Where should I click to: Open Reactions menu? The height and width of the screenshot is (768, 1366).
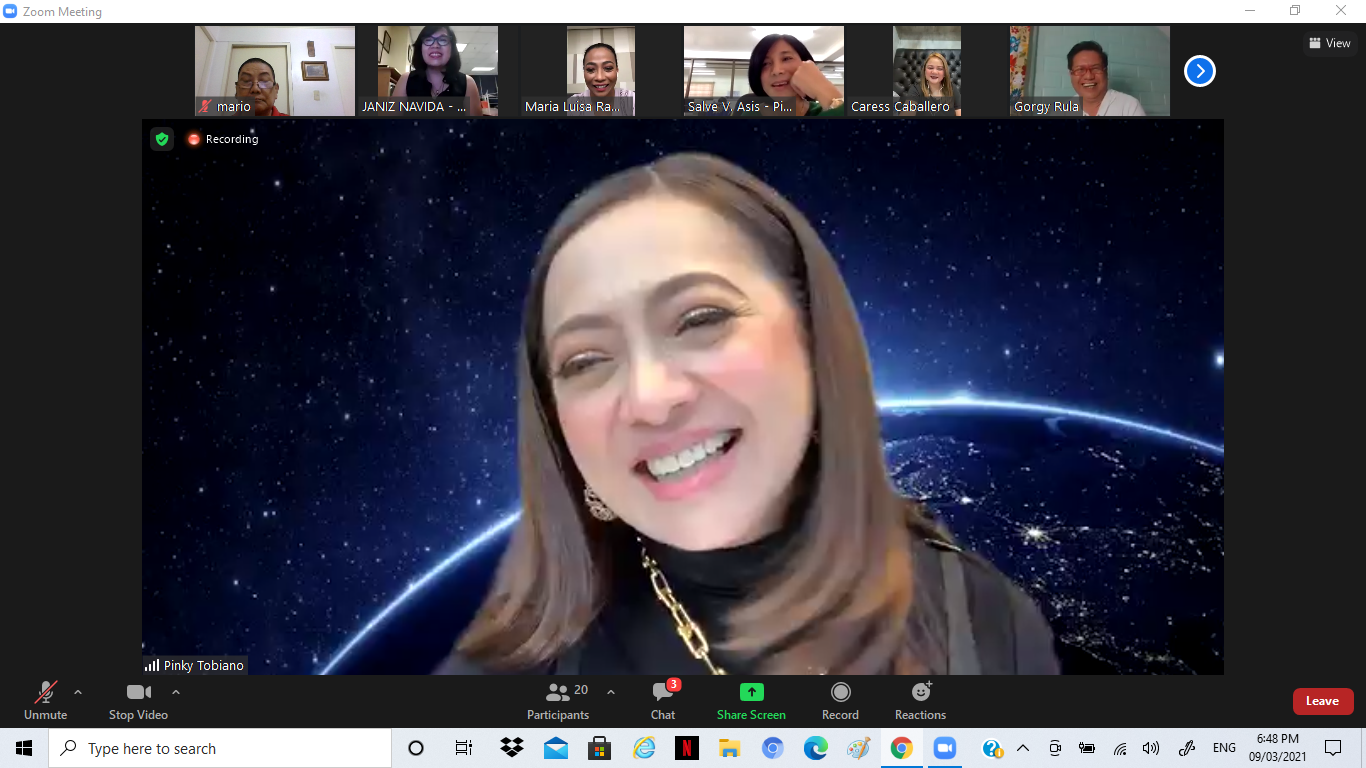[x=920, y=701]
